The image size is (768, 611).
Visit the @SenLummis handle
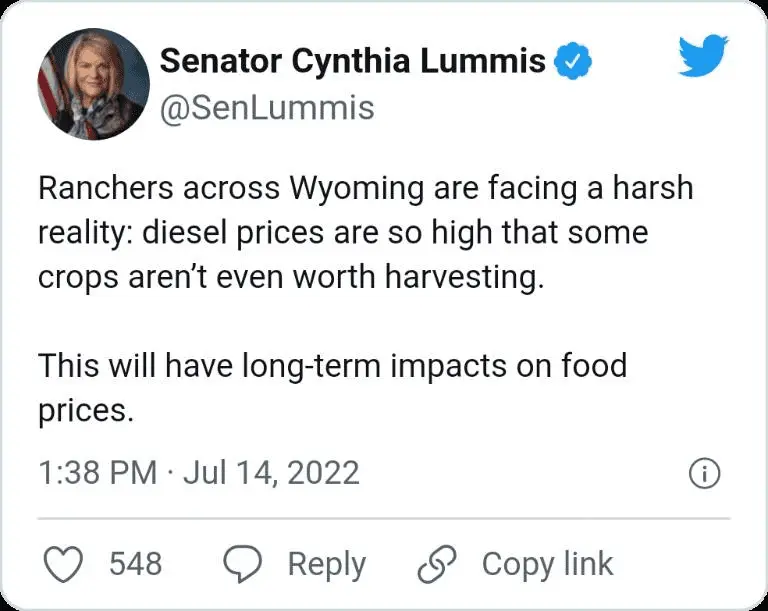tap(267, 107)
